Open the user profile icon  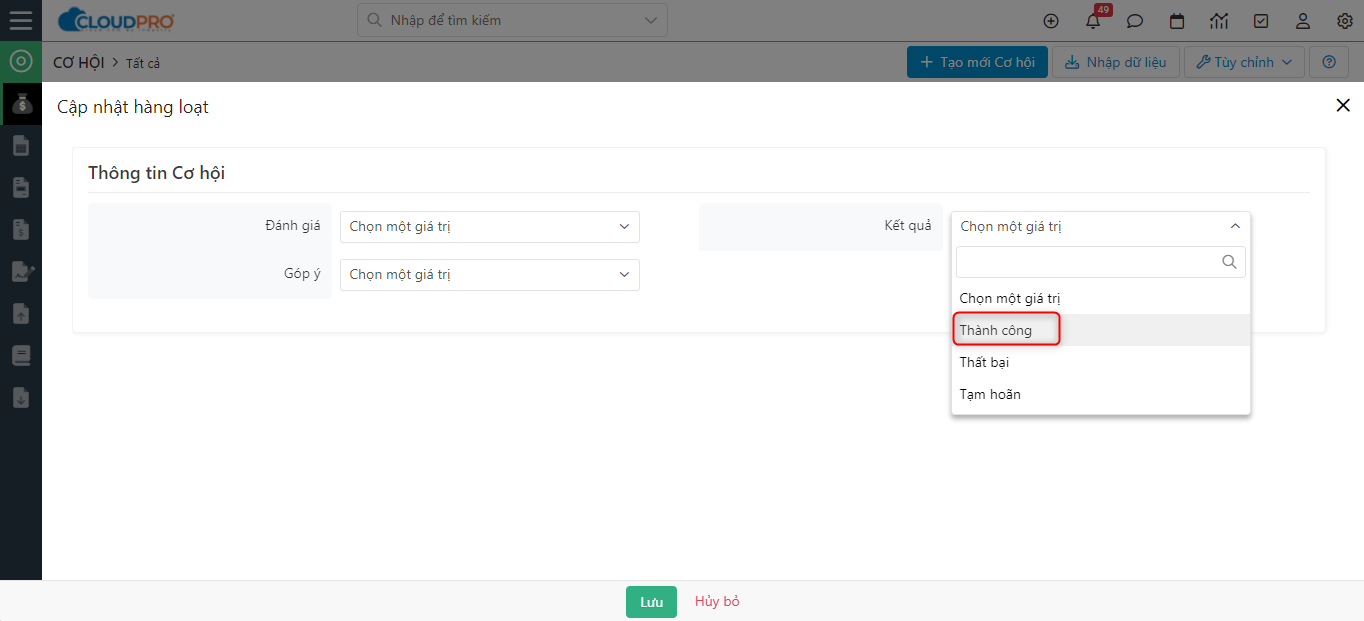[x=1303, y=21]
